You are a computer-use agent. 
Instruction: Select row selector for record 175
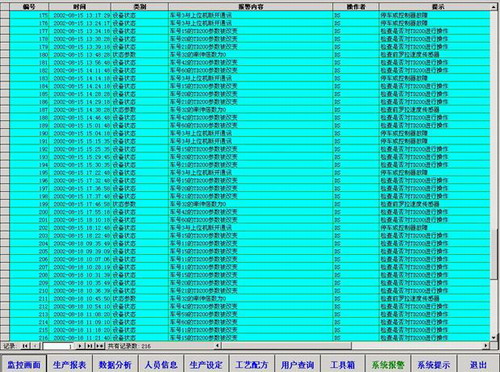5,15
